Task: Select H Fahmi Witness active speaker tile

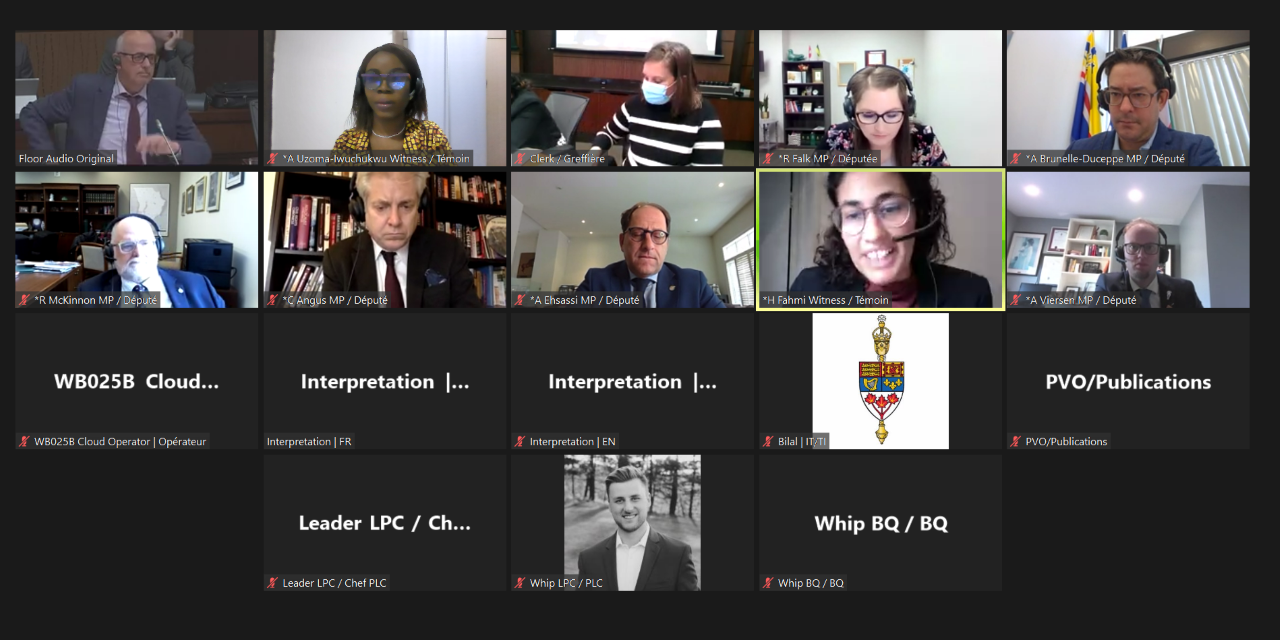Action: pos(880,240)
